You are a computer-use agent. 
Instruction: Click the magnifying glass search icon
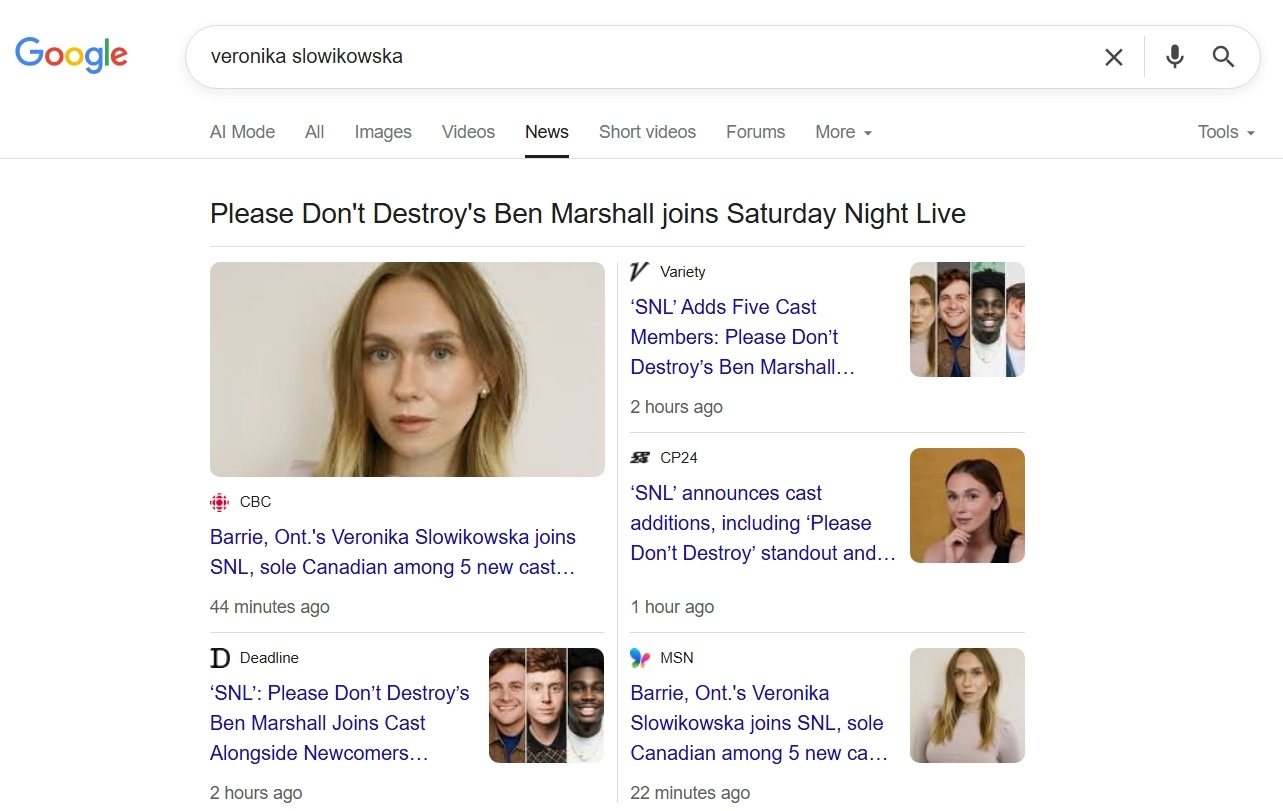point(1222,57)
